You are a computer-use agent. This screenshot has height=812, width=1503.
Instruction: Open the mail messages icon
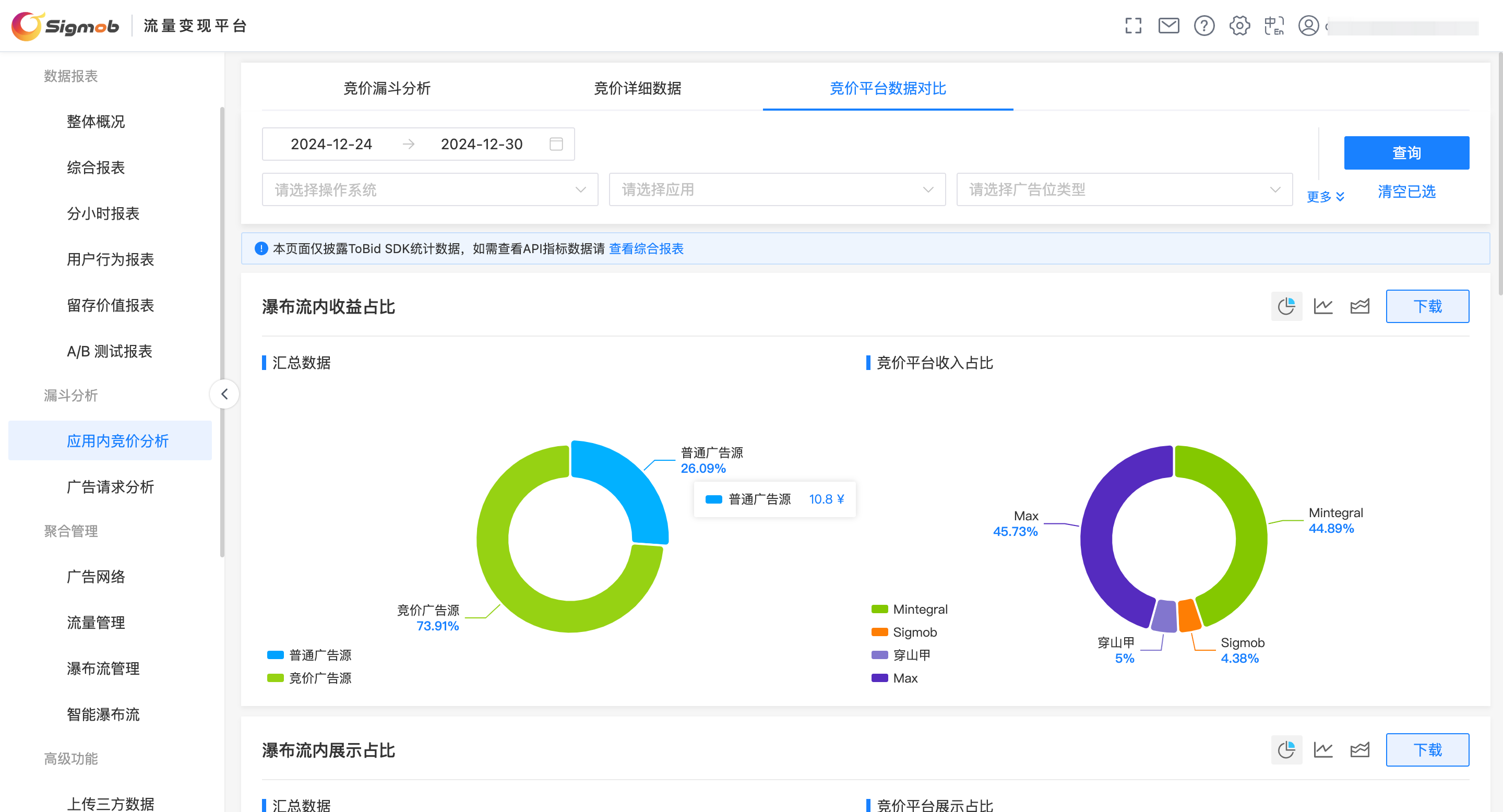click(1168, 26)
